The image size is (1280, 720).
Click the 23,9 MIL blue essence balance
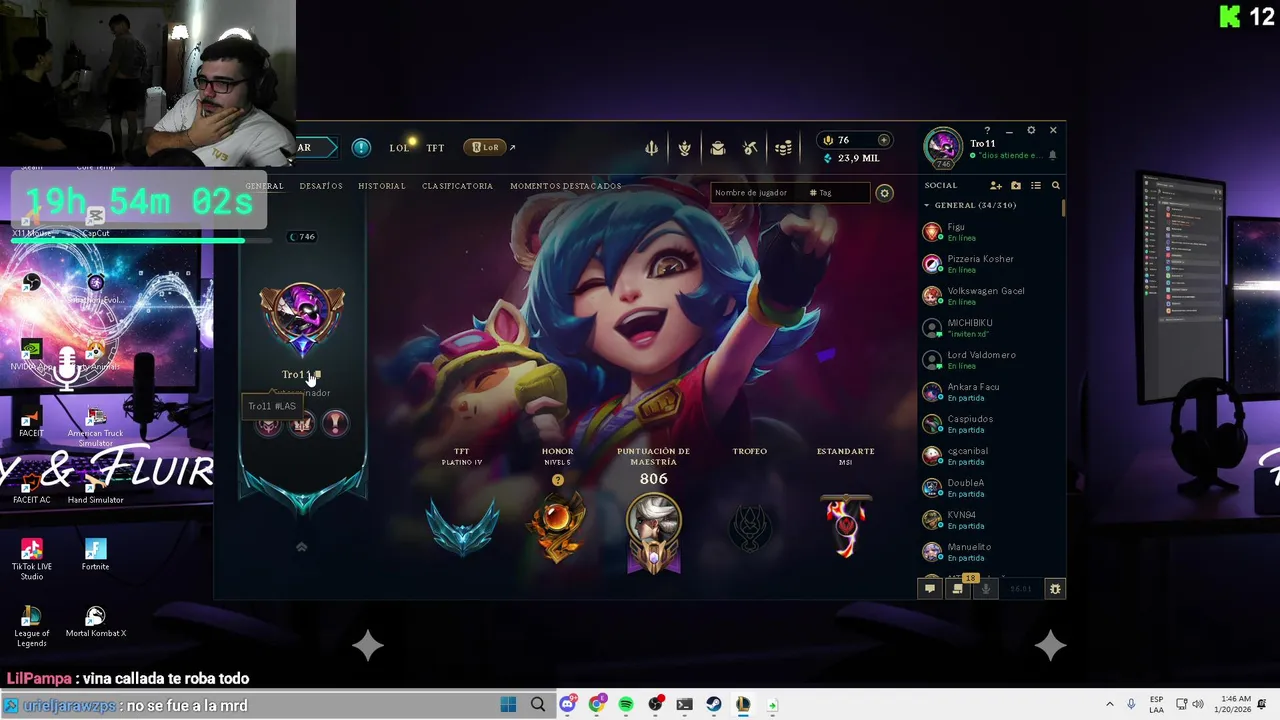(851, 158)
